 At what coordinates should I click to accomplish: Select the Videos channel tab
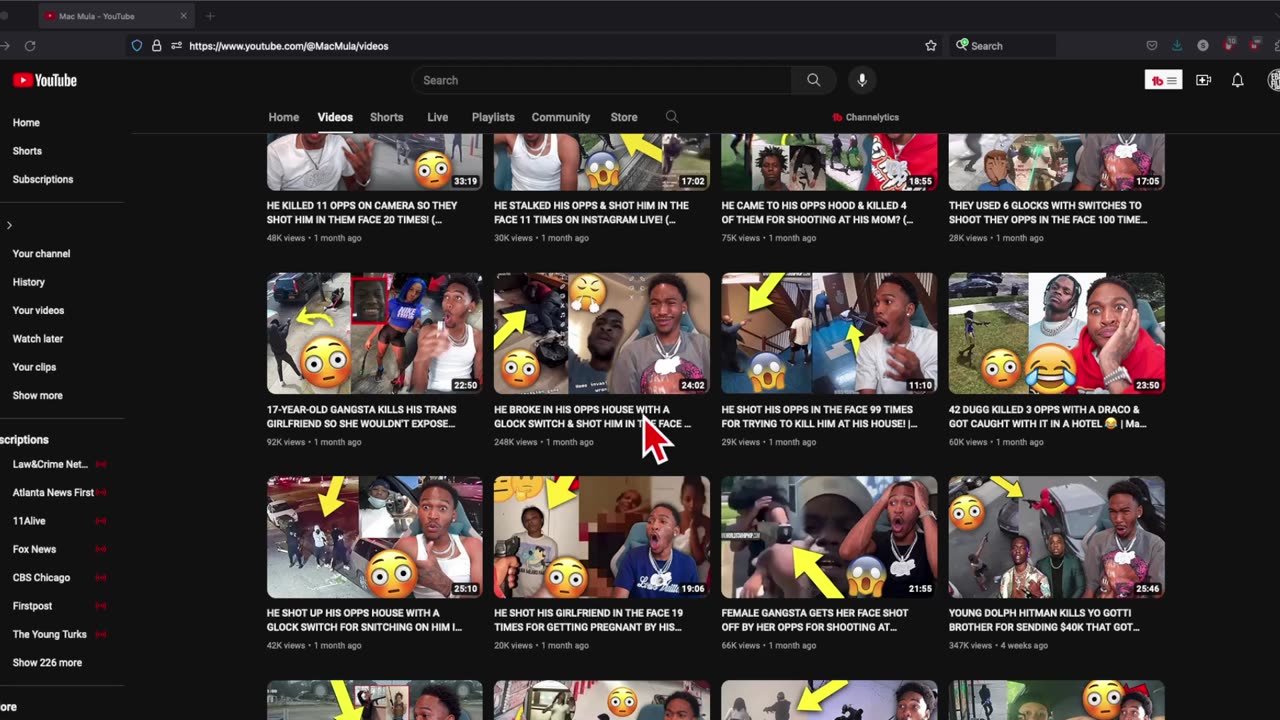(x=335, y=117)
